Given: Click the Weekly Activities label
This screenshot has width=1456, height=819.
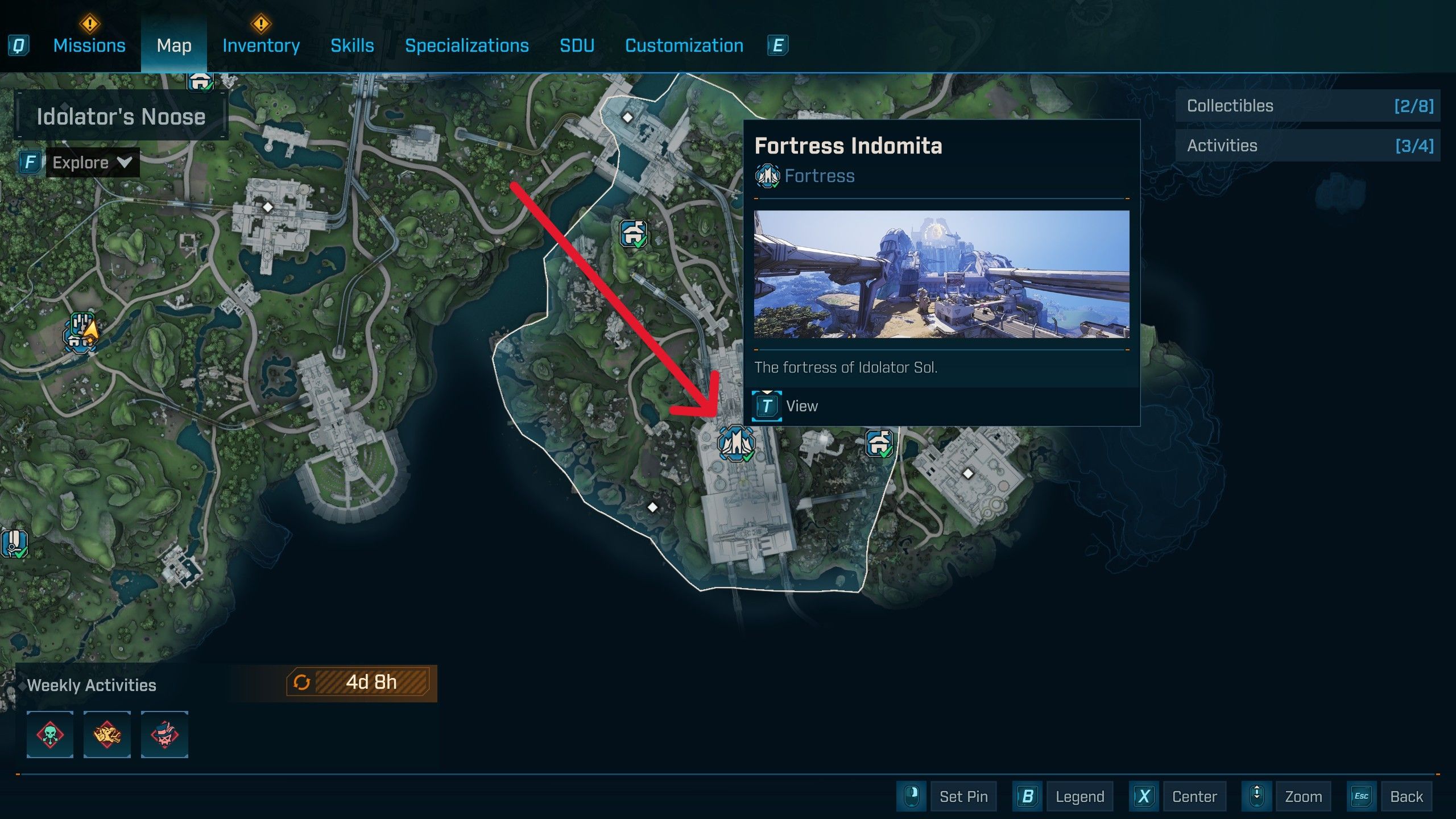Looking at the screenshot, I should tap(92, 685).
